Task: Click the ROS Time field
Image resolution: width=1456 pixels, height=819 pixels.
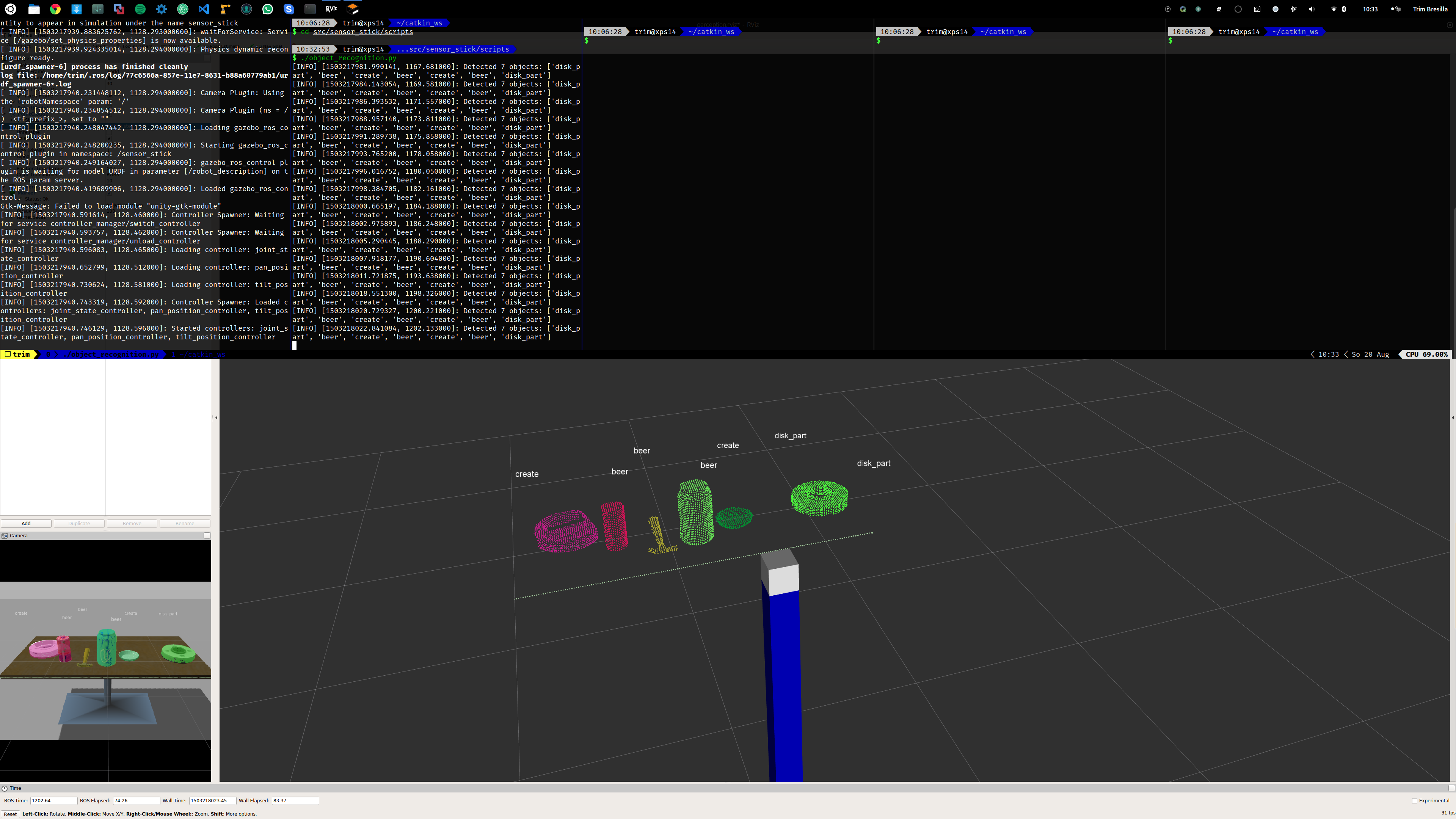Action: [x=54, y=800]
